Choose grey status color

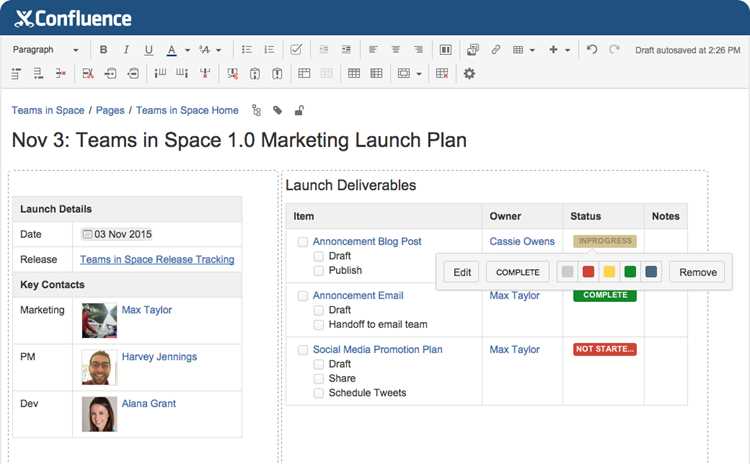point(567,272)
